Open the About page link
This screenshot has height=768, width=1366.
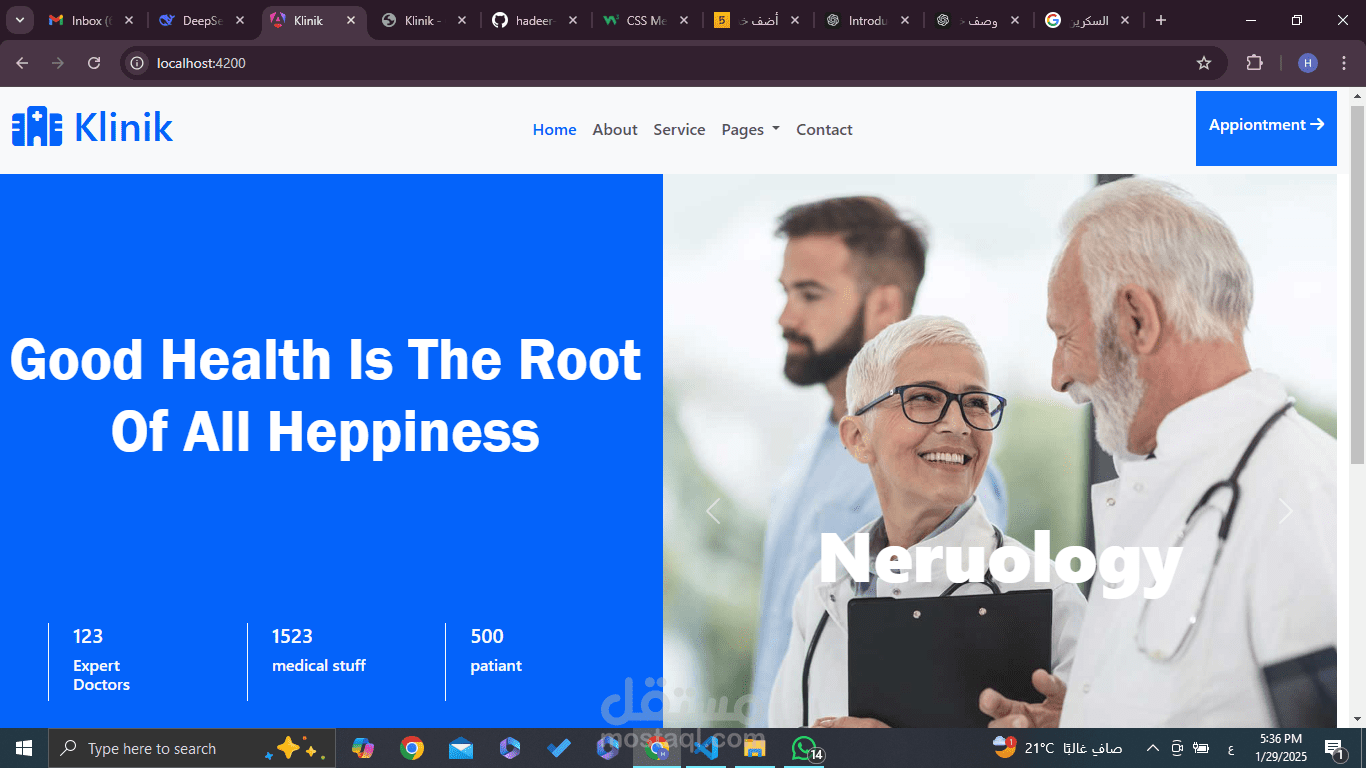614,129
